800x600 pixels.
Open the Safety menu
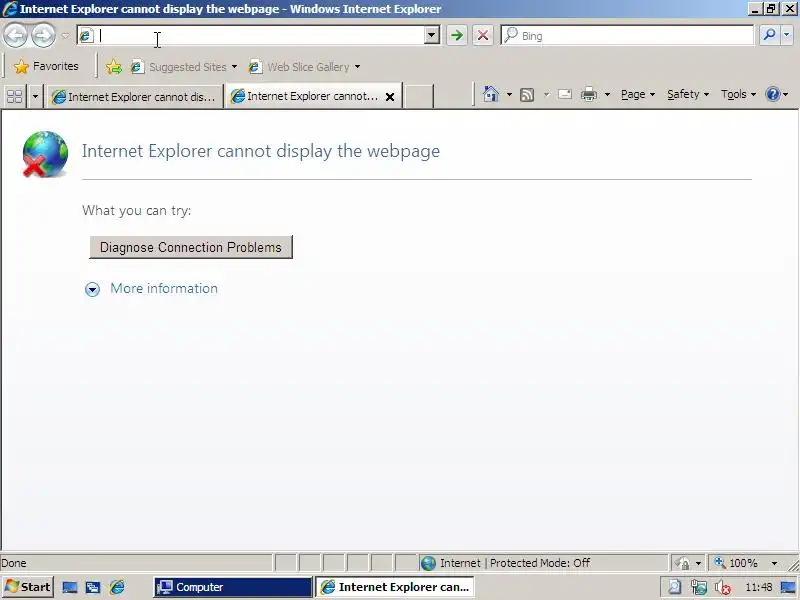coord(688,94)
